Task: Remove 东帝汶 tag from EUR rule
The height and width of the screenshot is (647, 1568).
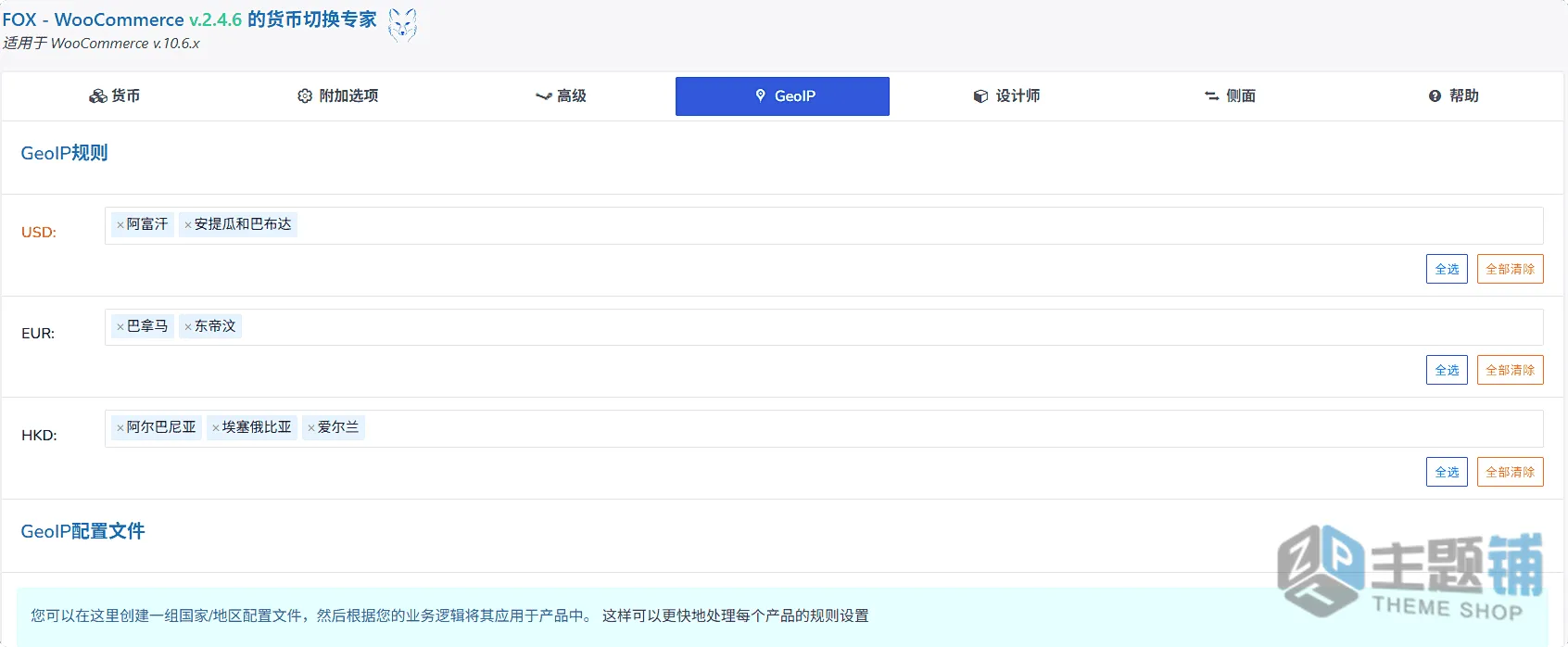Action: [188, 327]
